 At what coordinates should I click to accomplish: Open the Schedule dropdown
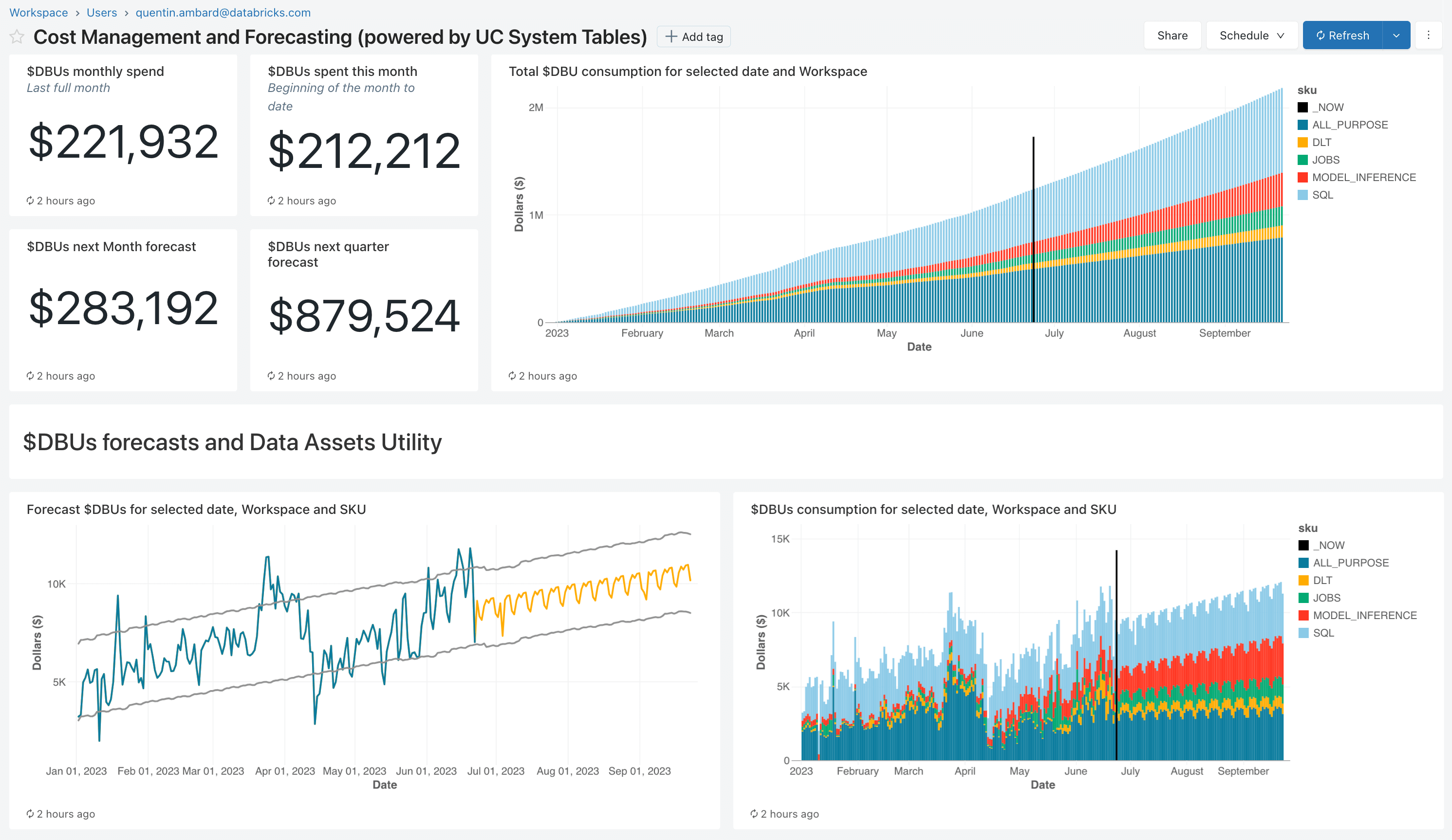click(x=1251, y=36)
